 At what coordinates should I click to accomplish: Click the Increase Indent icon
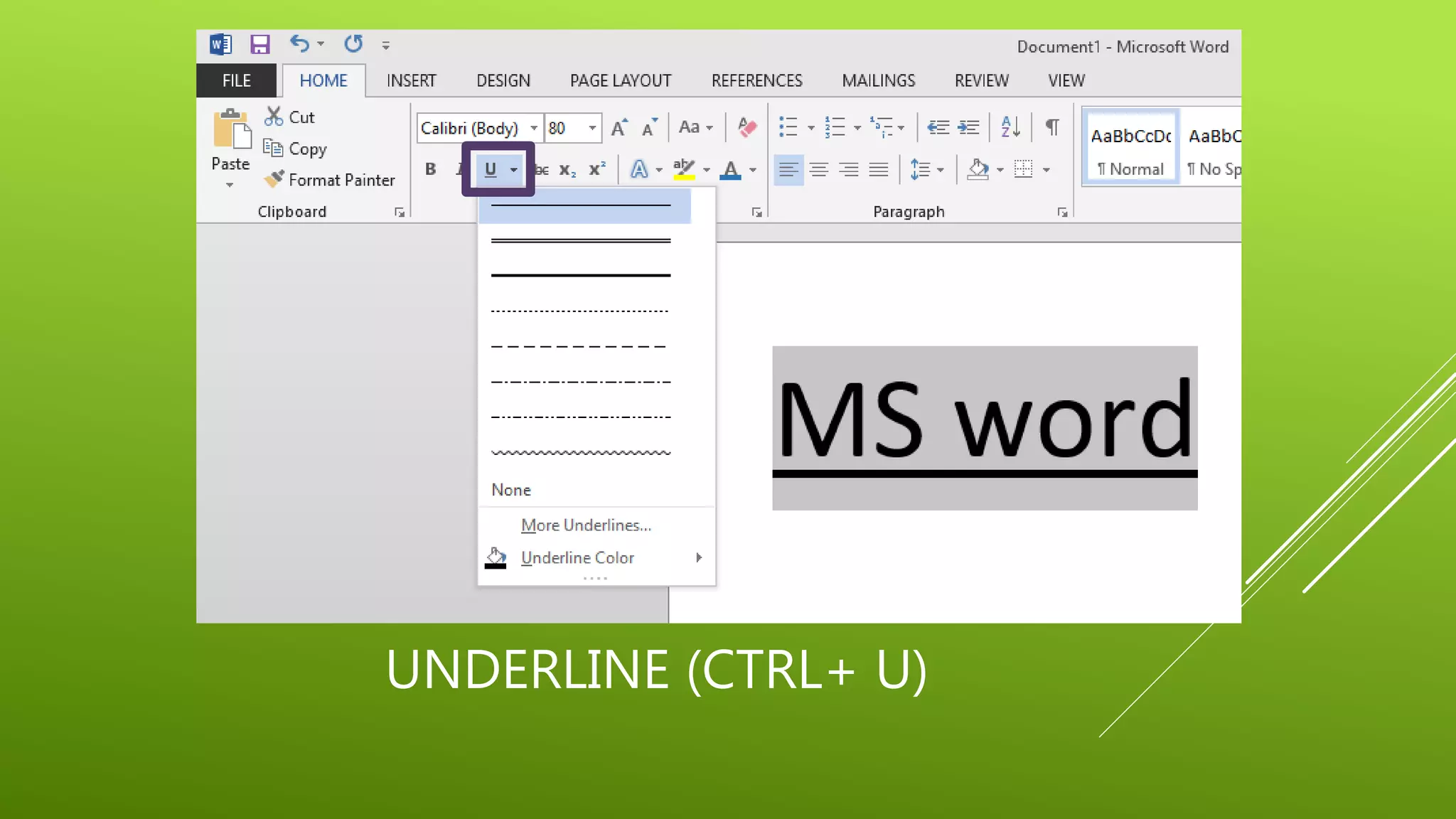coord(968,127)
